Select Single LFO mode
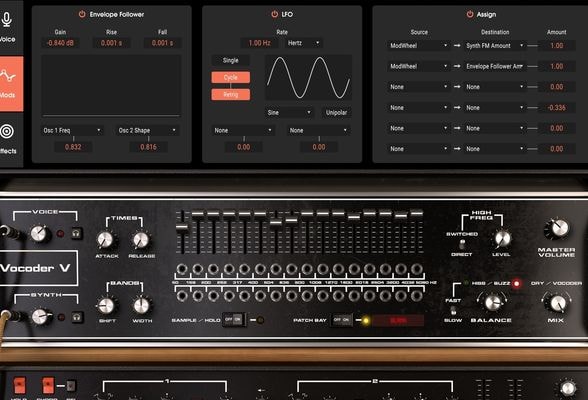This screenshot has height=400, width=588. (231, 60)
